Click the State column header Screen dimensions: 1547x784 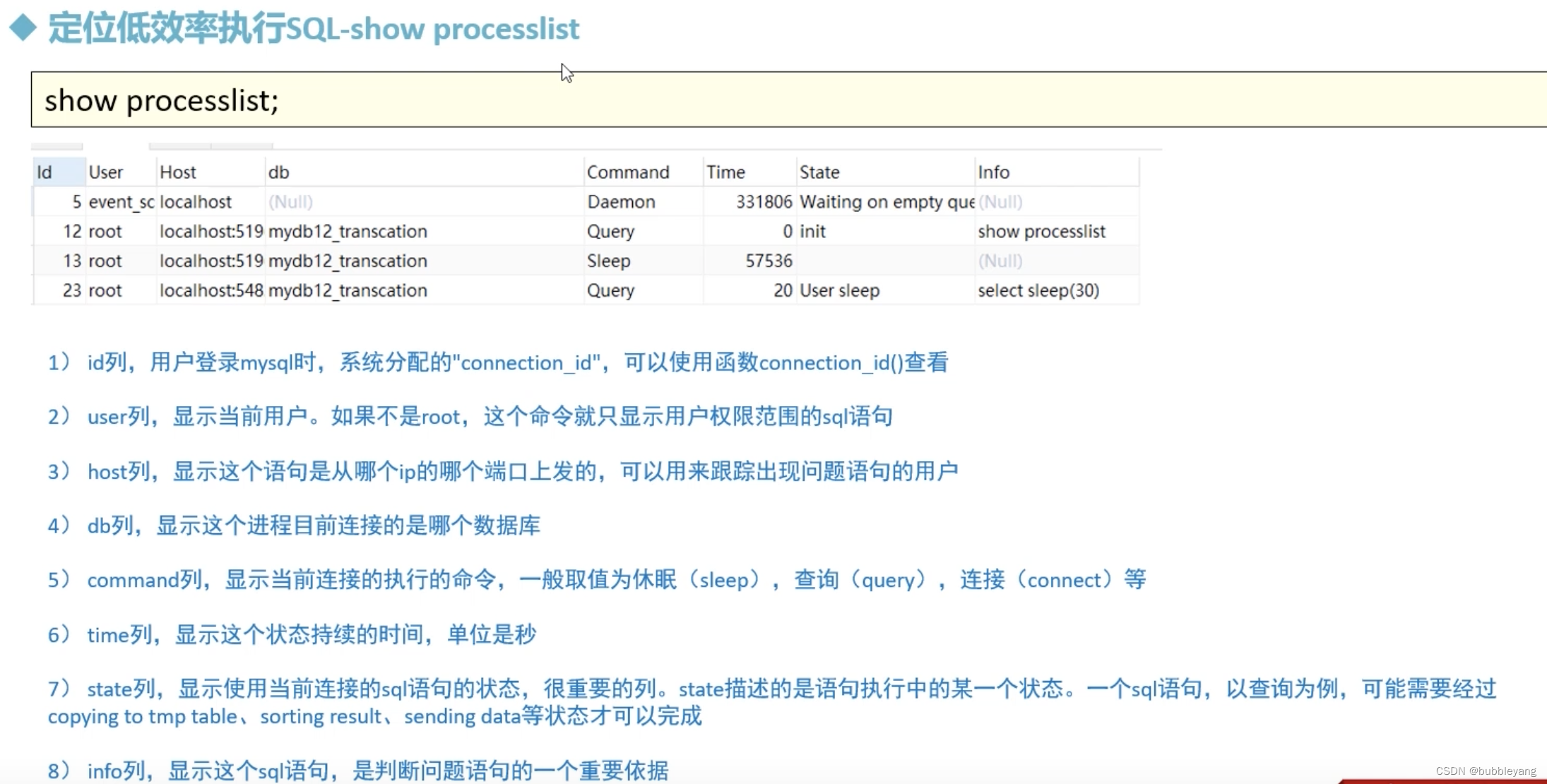[x=819, y=172]
